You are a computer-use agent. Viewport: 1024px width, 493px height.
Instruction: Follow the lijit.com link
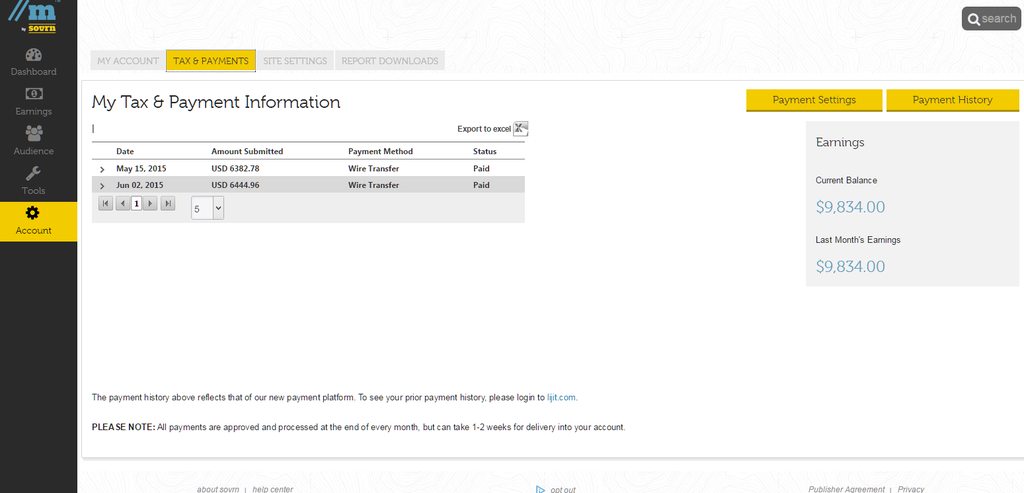[x=561, y=398]
